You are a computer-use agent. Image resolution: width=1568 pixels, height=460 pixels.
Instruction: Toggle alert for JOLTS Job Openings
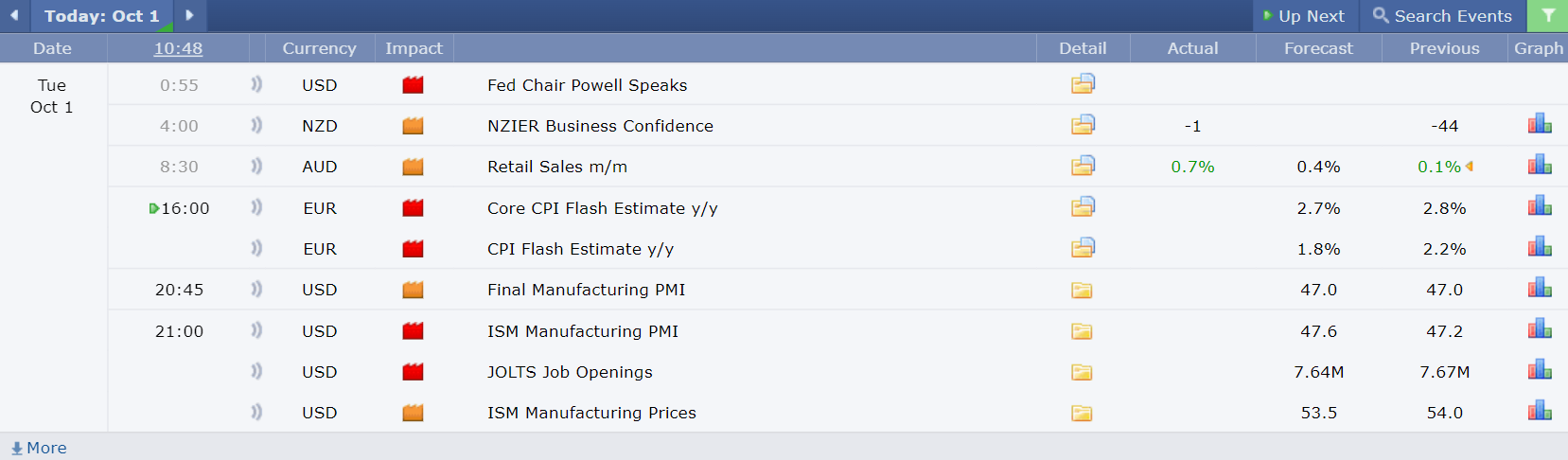tap(256, 371)
